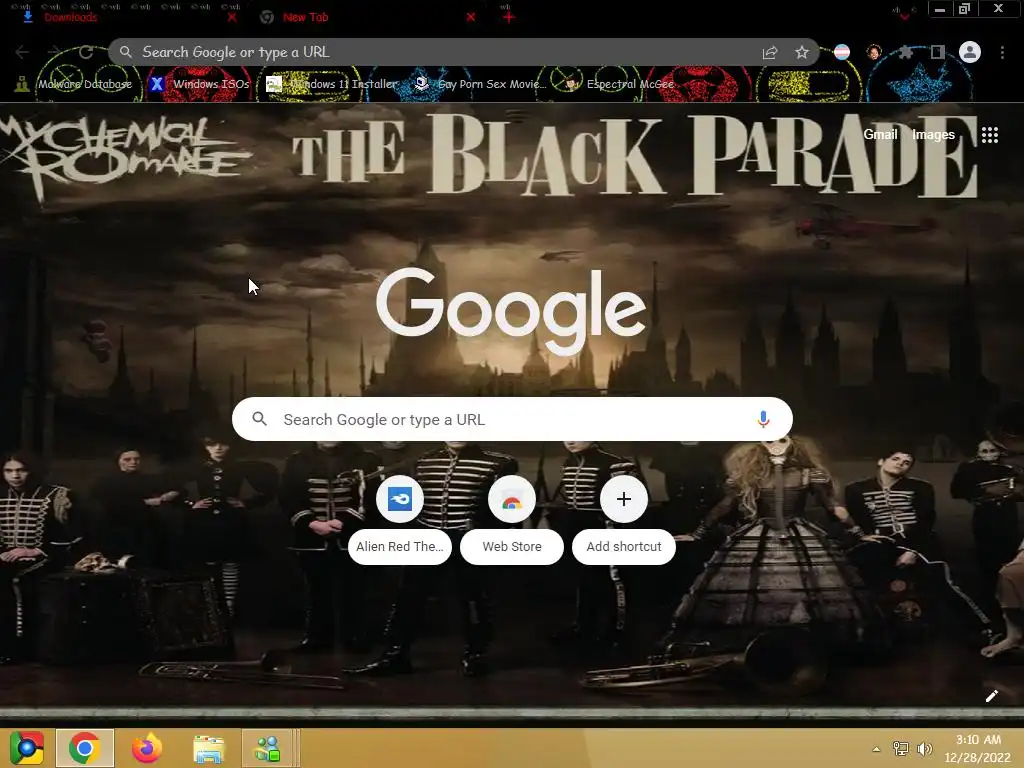Open the Chrome profile avatar

click(x=970, y=52)
